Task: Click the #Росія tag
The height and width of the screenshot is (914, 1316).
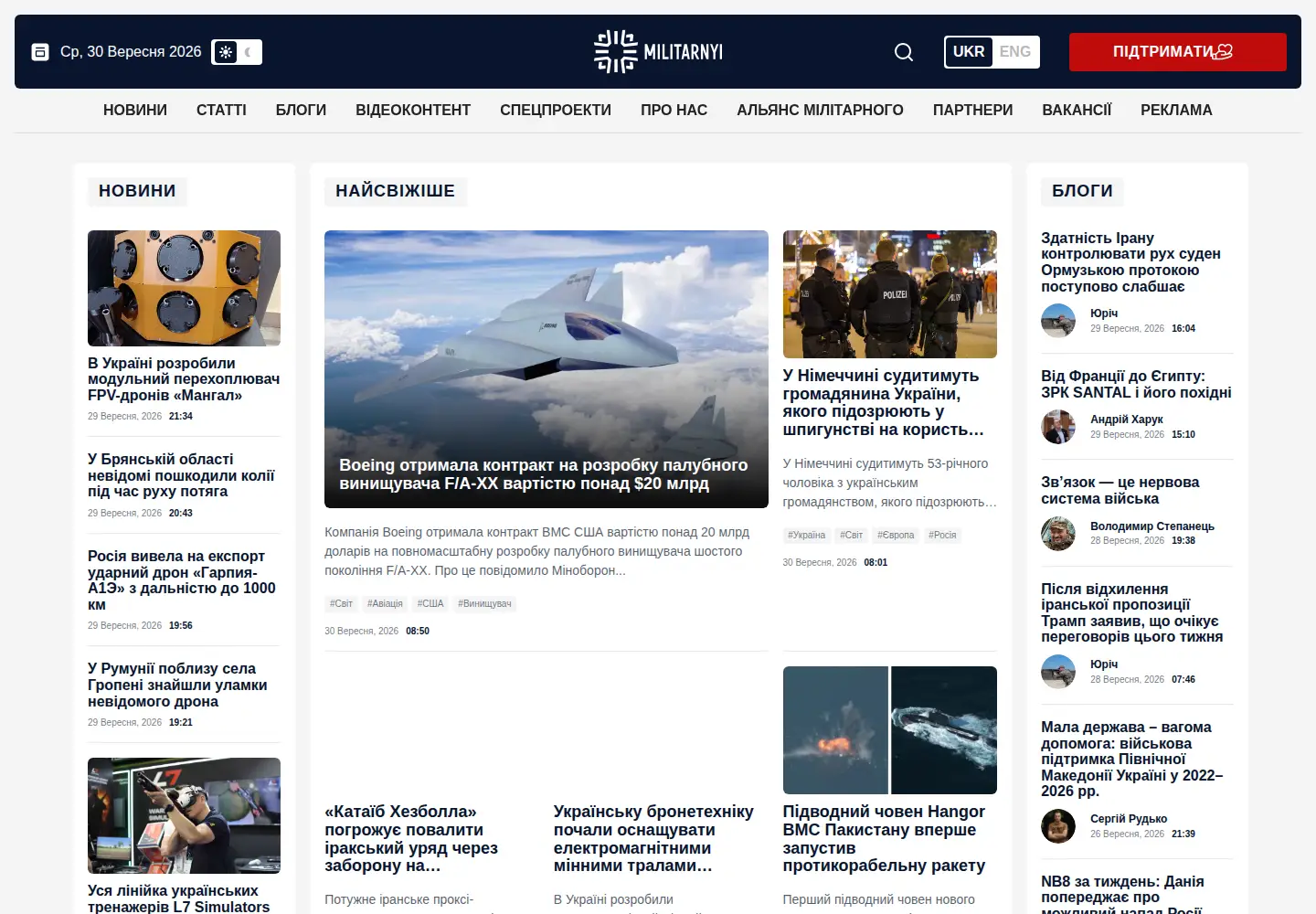Action: click(x=942, y=535)
